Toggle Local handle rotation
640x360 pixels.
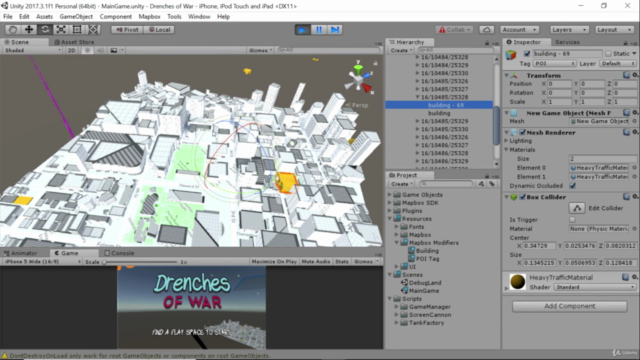160,30
